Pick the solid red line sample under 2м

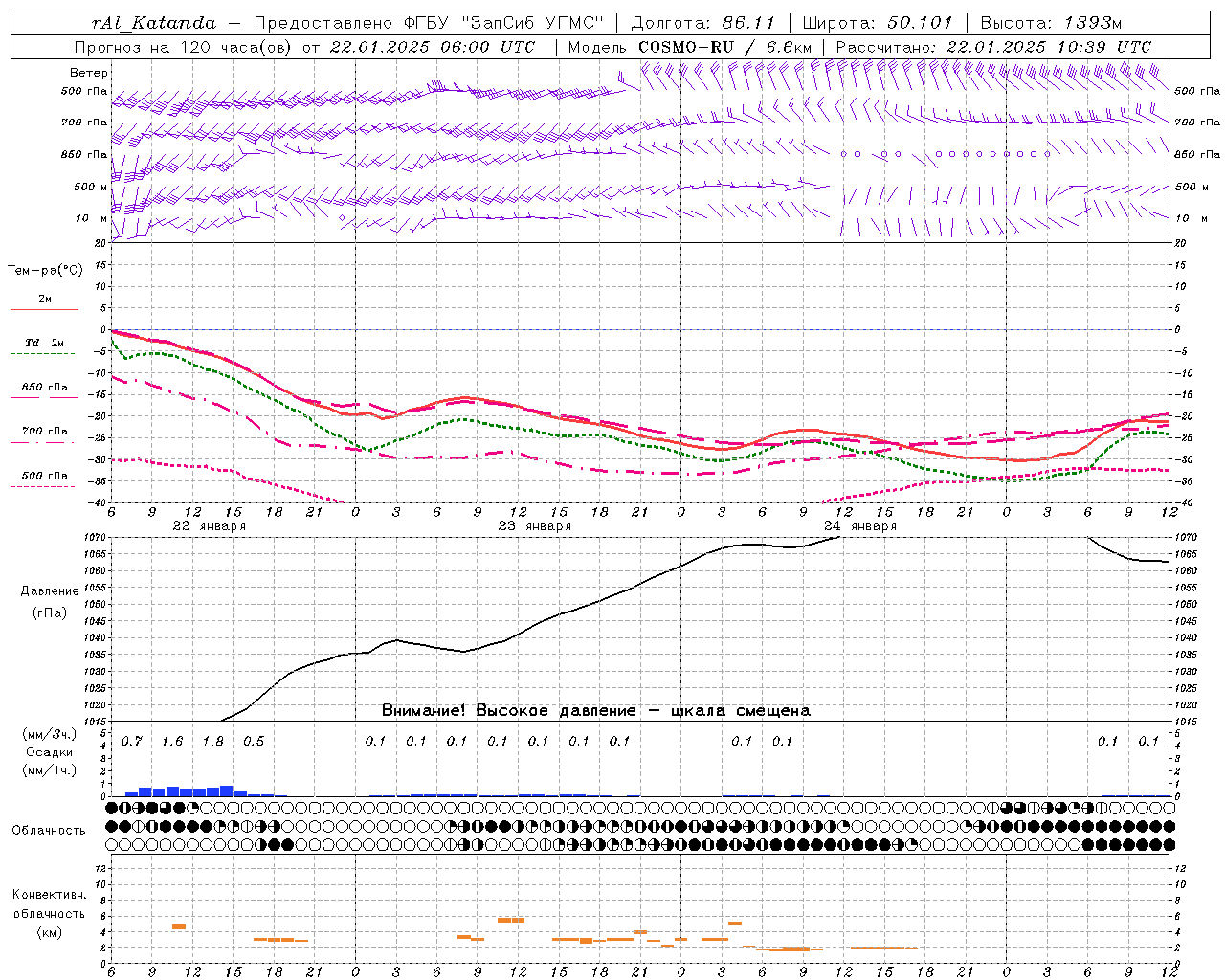(44, 310)
